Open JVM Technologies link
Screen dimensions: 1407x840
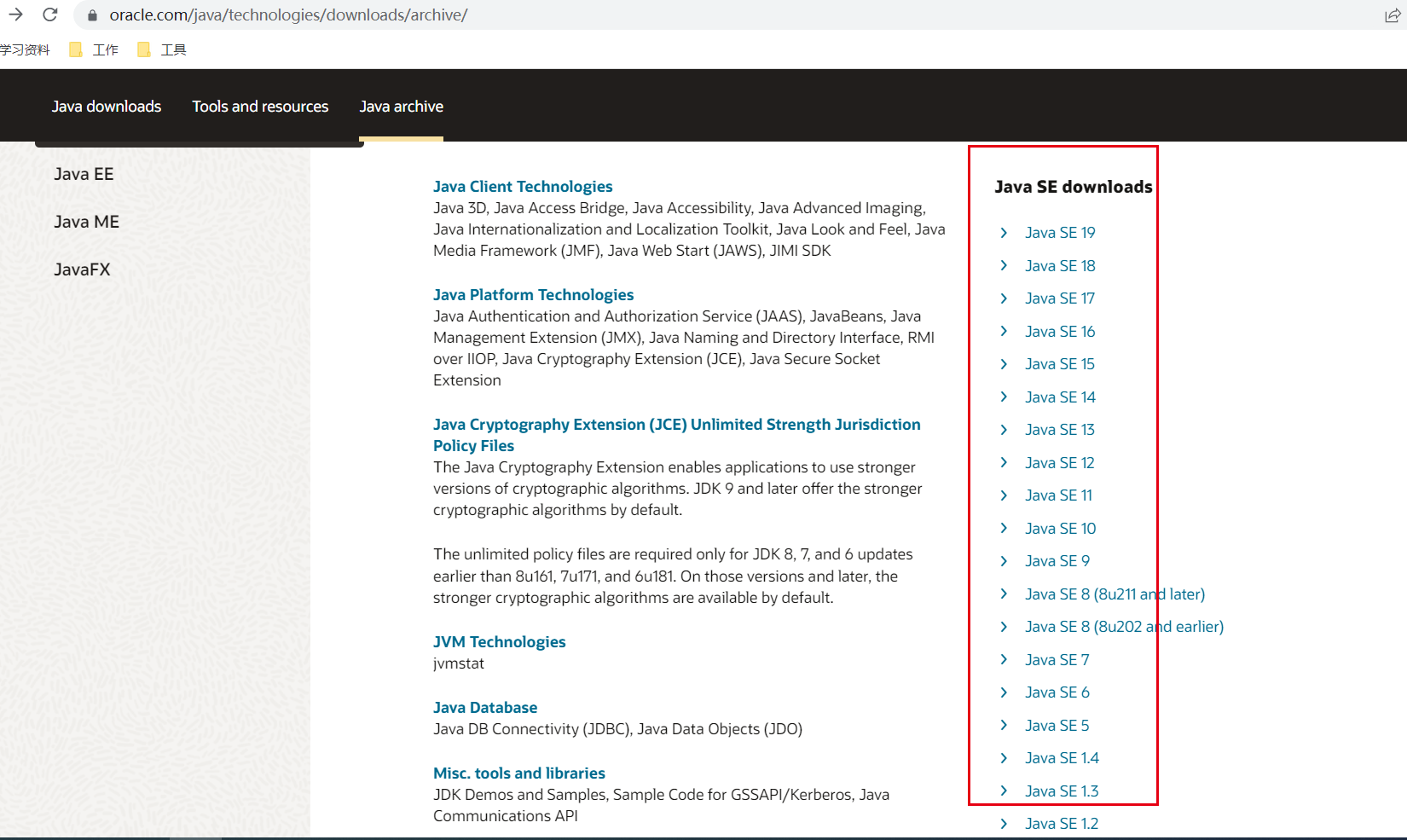pos(499,642)
